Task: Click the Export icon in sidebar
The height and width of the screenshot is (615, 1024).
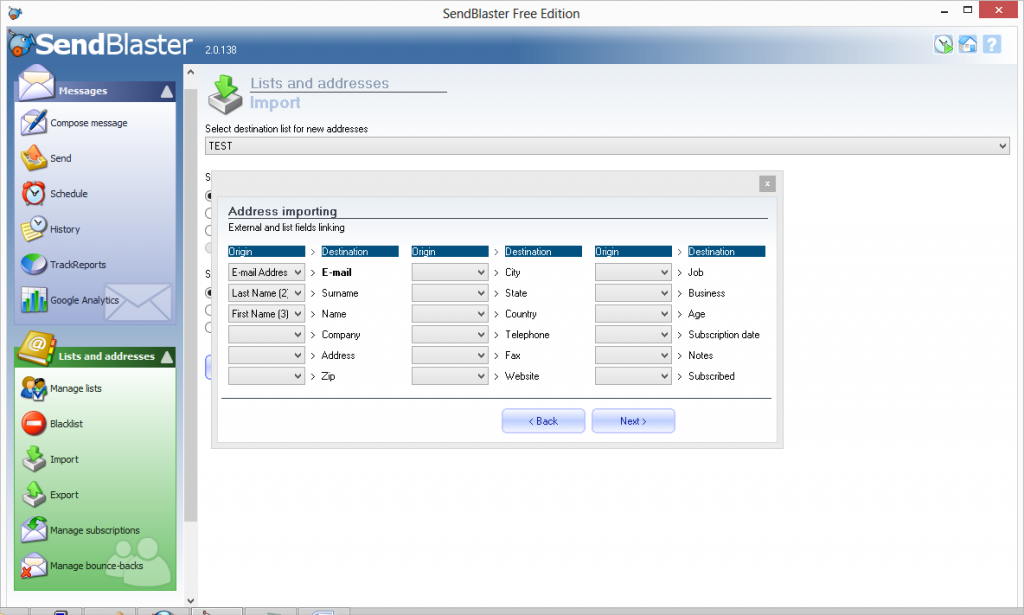Action: (35, 495)
